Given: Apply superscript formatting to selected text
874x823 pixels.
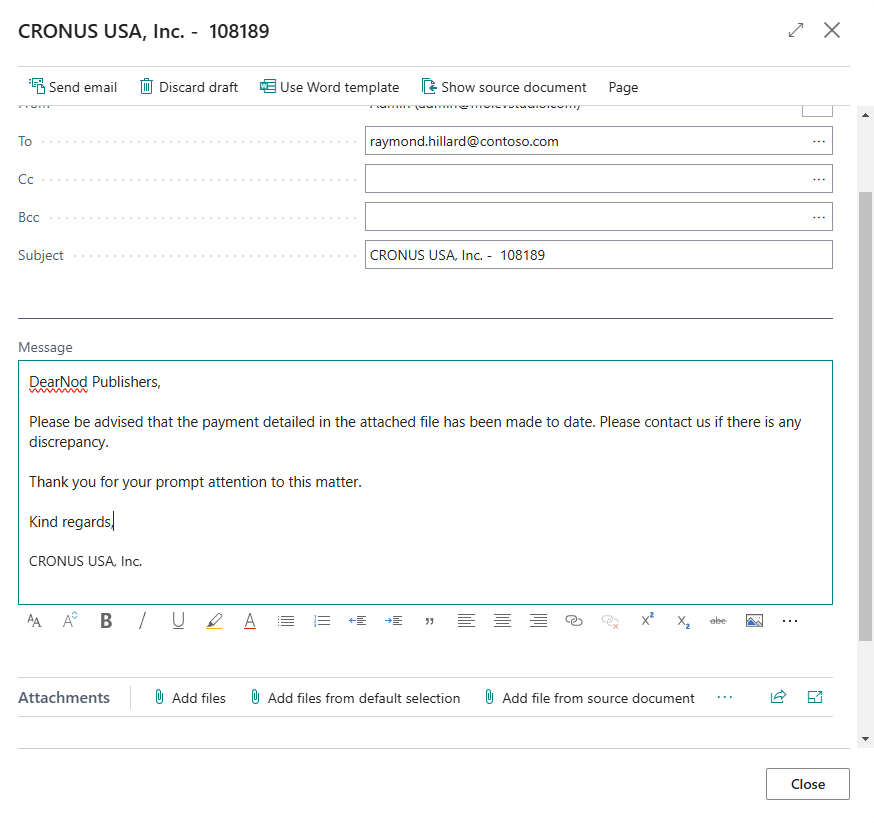Looking at the screenshot, I should click(646, 620).
